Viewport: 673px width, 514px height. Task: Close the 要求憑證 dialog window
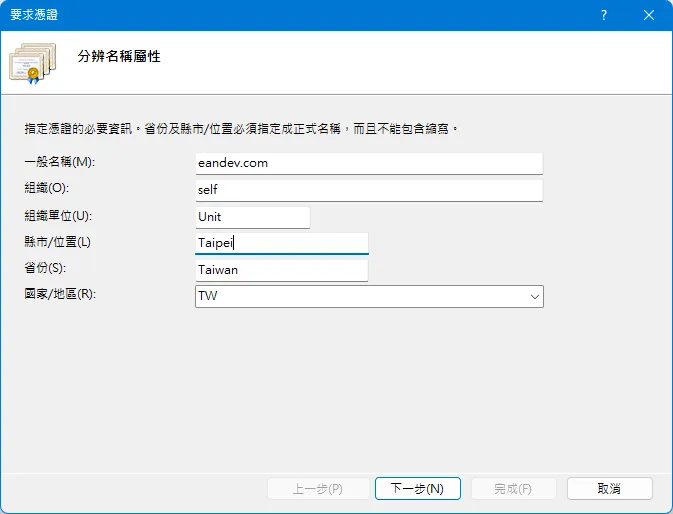tap(650, 15)
